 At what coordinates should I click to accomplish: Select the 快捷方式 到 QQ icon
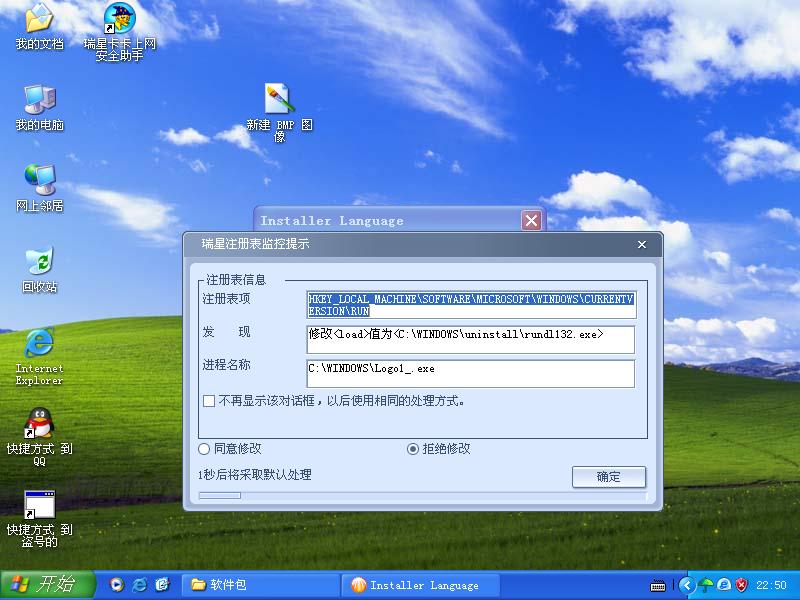pos(39,437)
